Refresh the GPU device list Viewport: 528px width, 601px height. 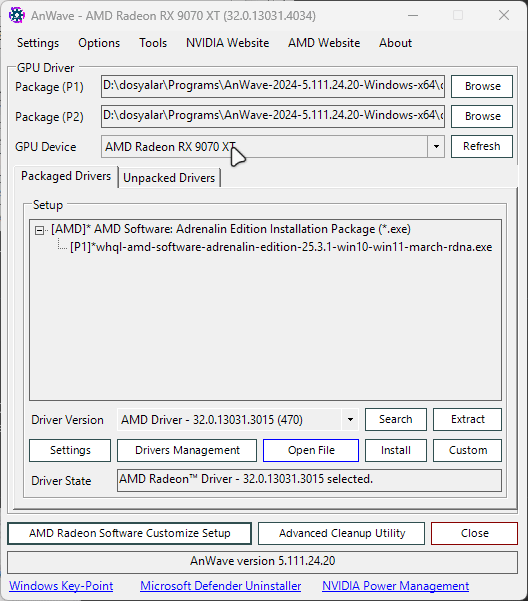(x=482, y=146)
